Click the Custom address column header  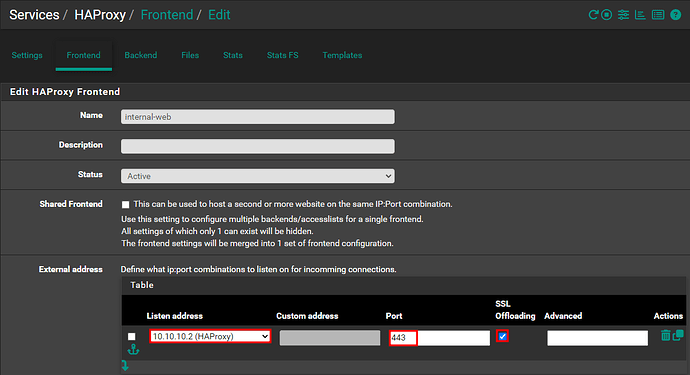tap(307, 316)
